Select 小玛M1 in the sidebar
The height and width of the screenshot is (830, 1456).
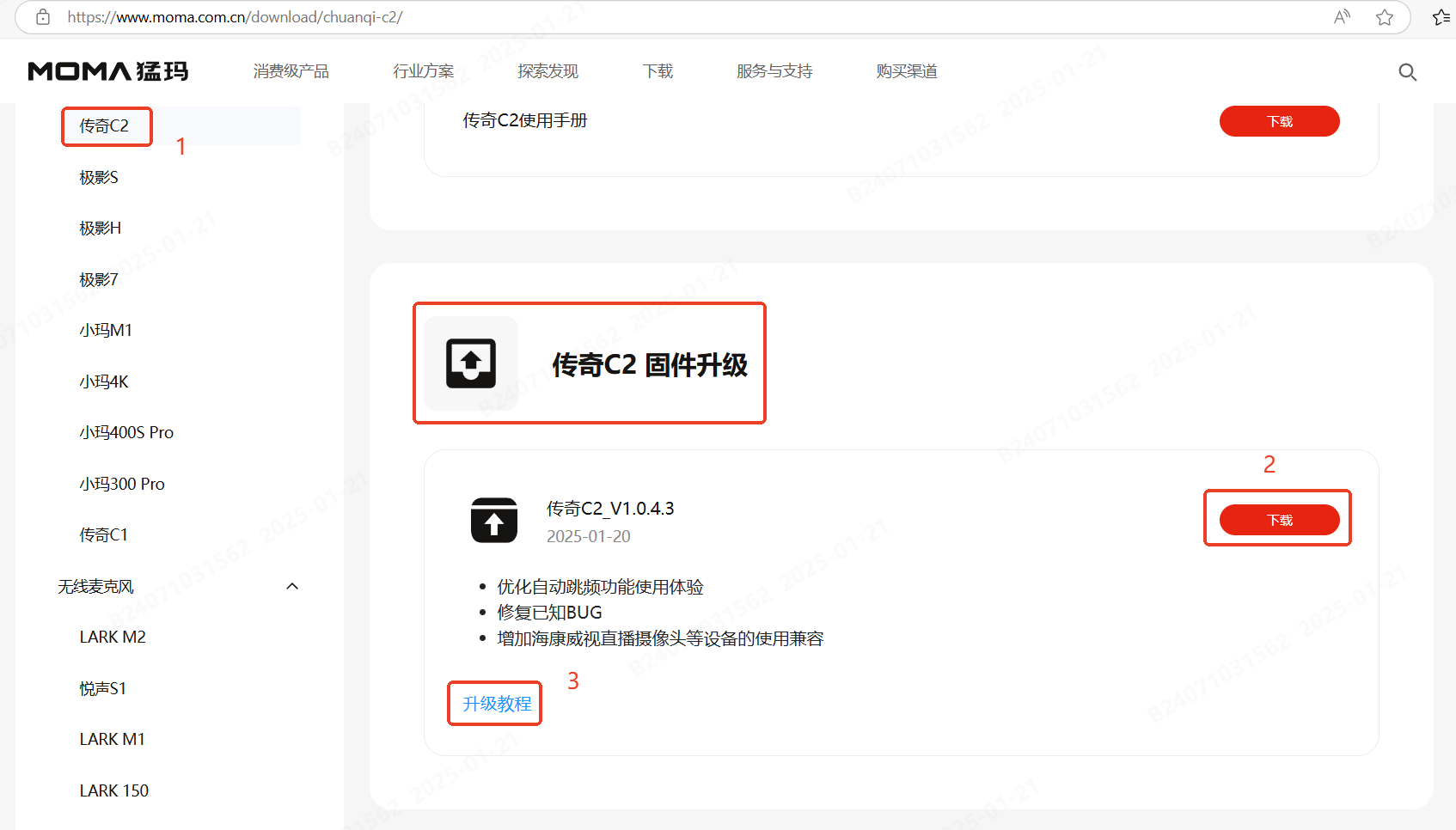(106, 331)
